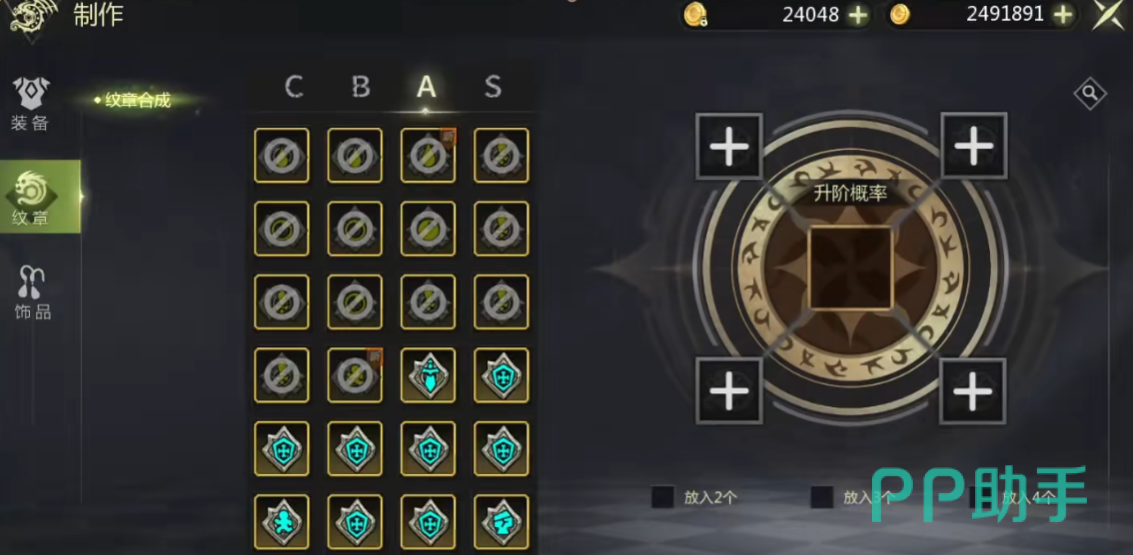The image size is (1133, 555).
Task: Click the center 升阶概率 result square
Action: 850,267
